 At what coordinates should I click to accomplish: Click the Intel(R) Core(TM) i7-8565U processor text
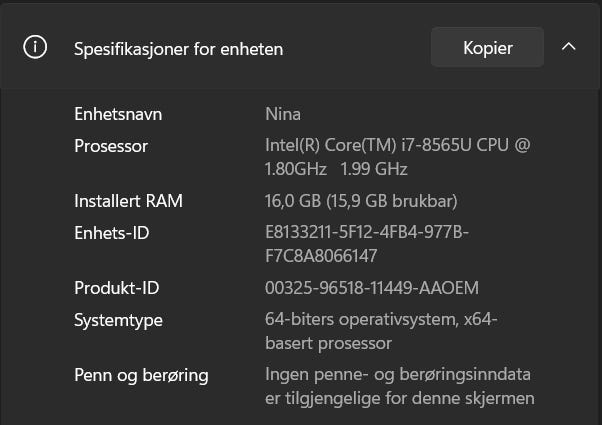pos(397,146)
